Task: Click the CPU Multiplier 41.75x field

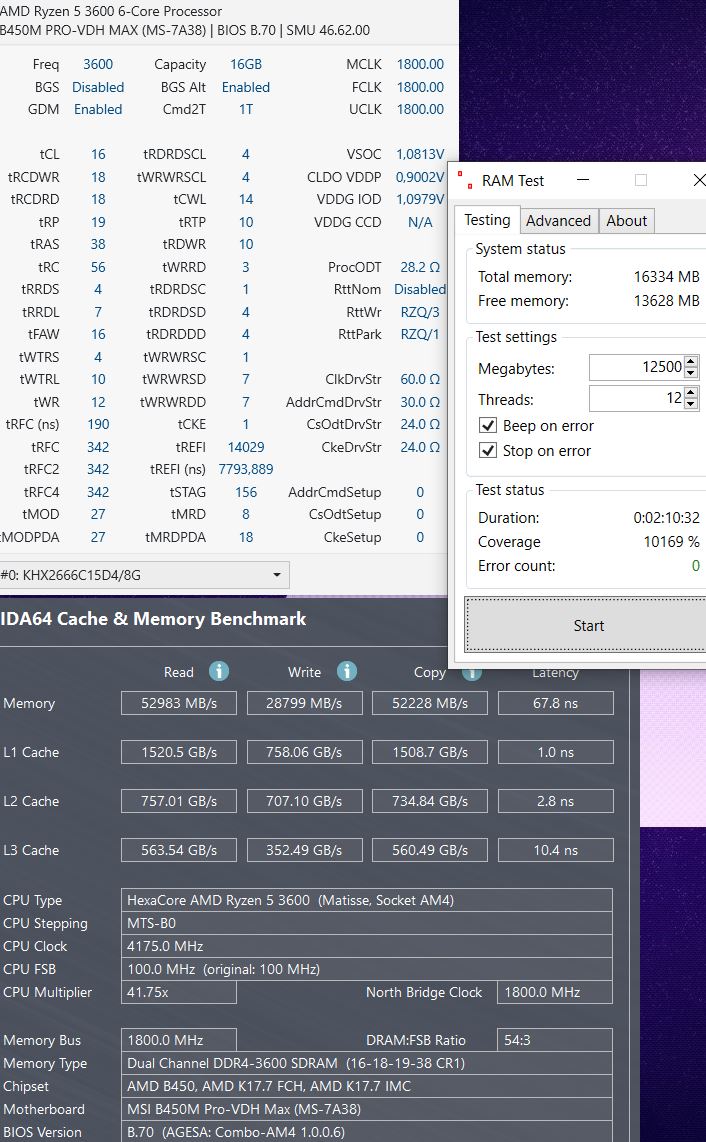Action: coord(179,992)
